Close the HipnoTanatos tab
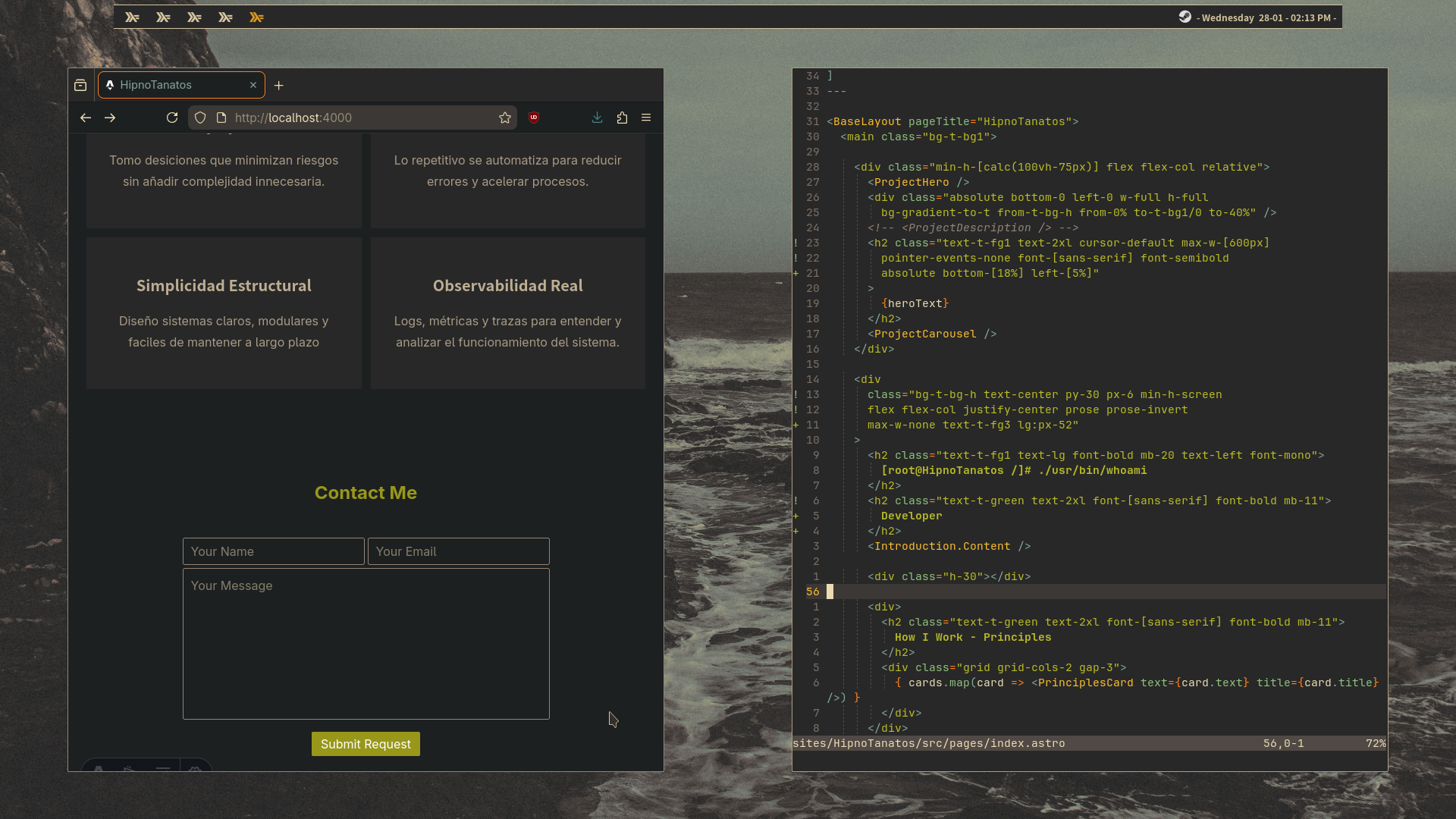Image resolution: width=1456 pixels, height=819 pixels. click(253, 85)
